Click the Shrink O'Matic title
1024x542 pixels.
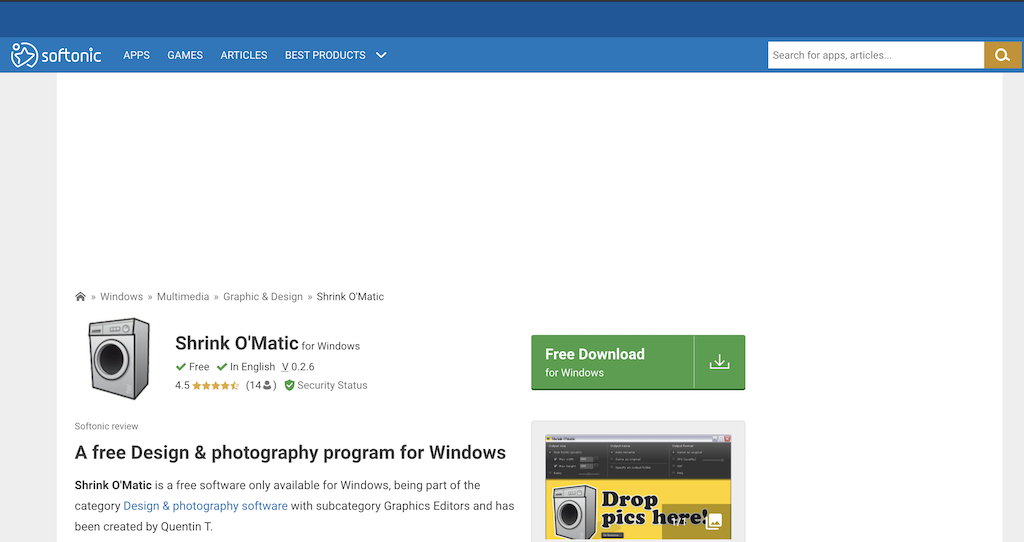pos(236,343)
